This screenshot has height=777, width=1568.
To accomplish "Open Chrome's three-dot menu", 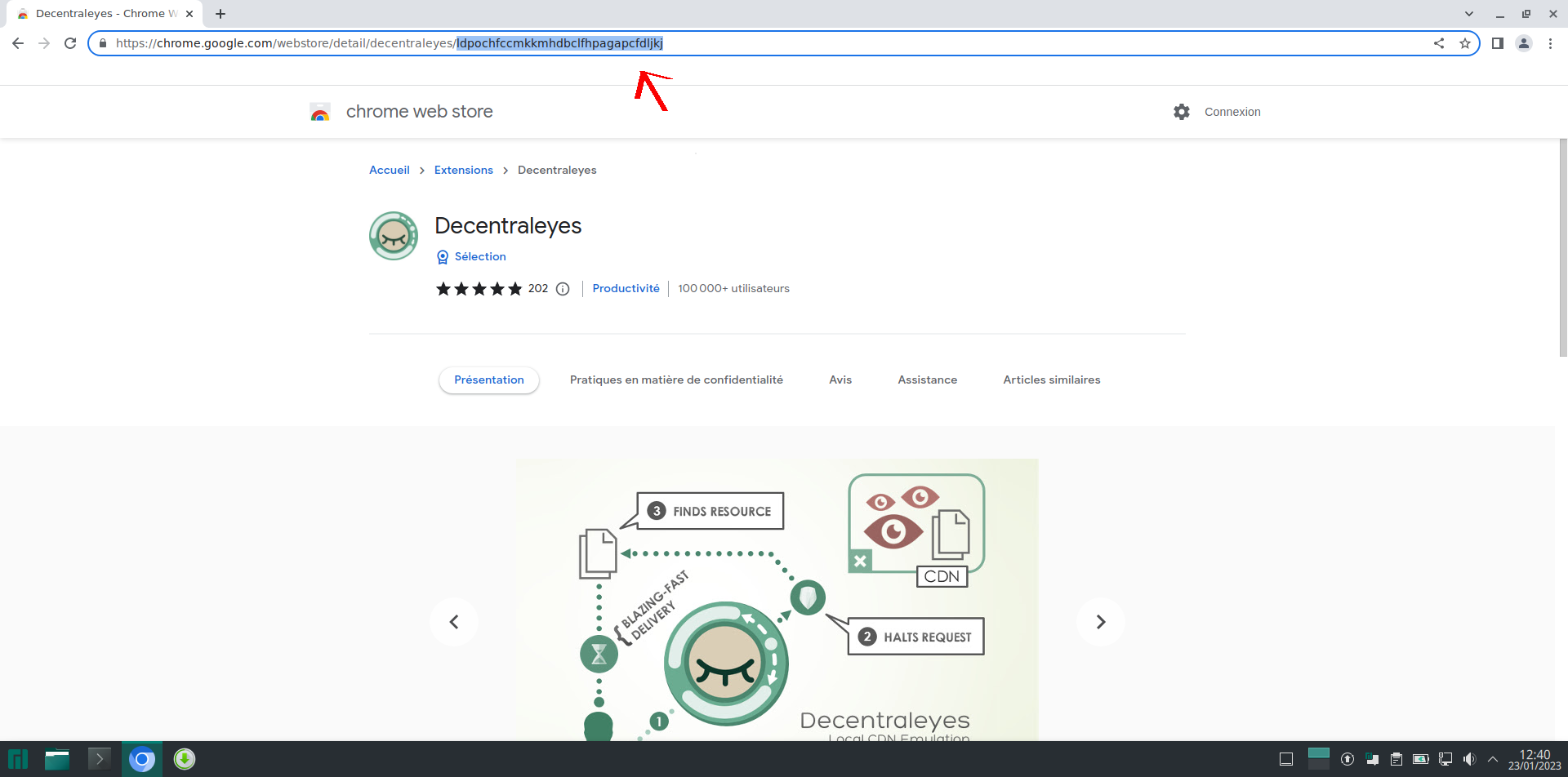I will coord(1550,43).
